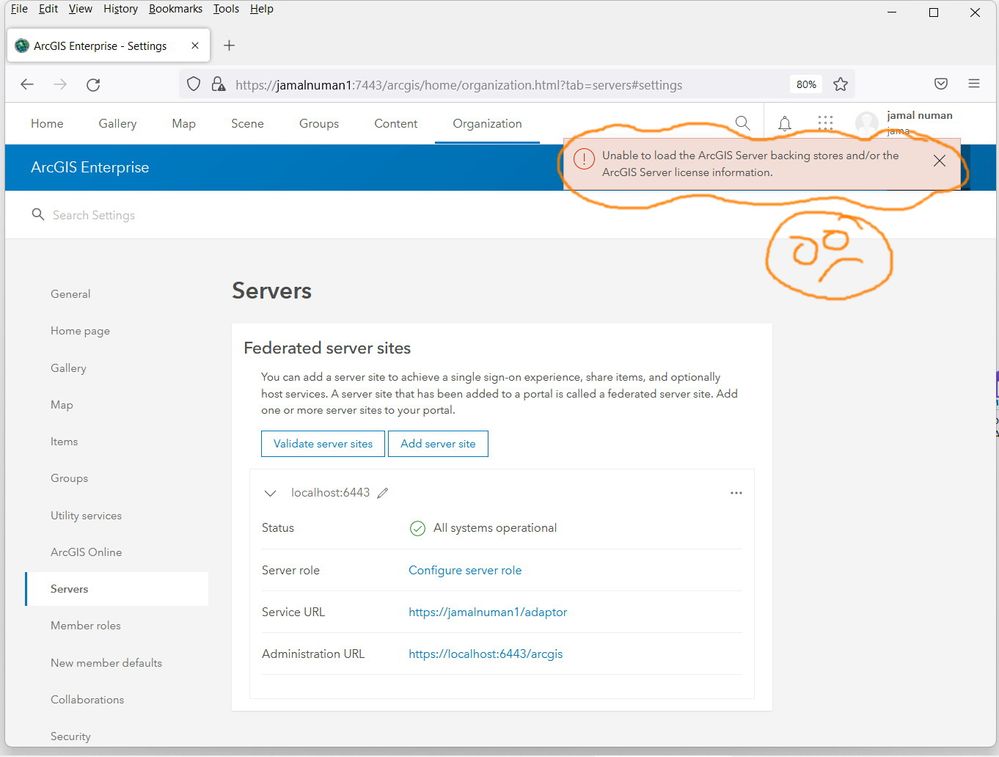Dismiss the backing stores error alert
This screenshot has height=757, width=999.
939,161
